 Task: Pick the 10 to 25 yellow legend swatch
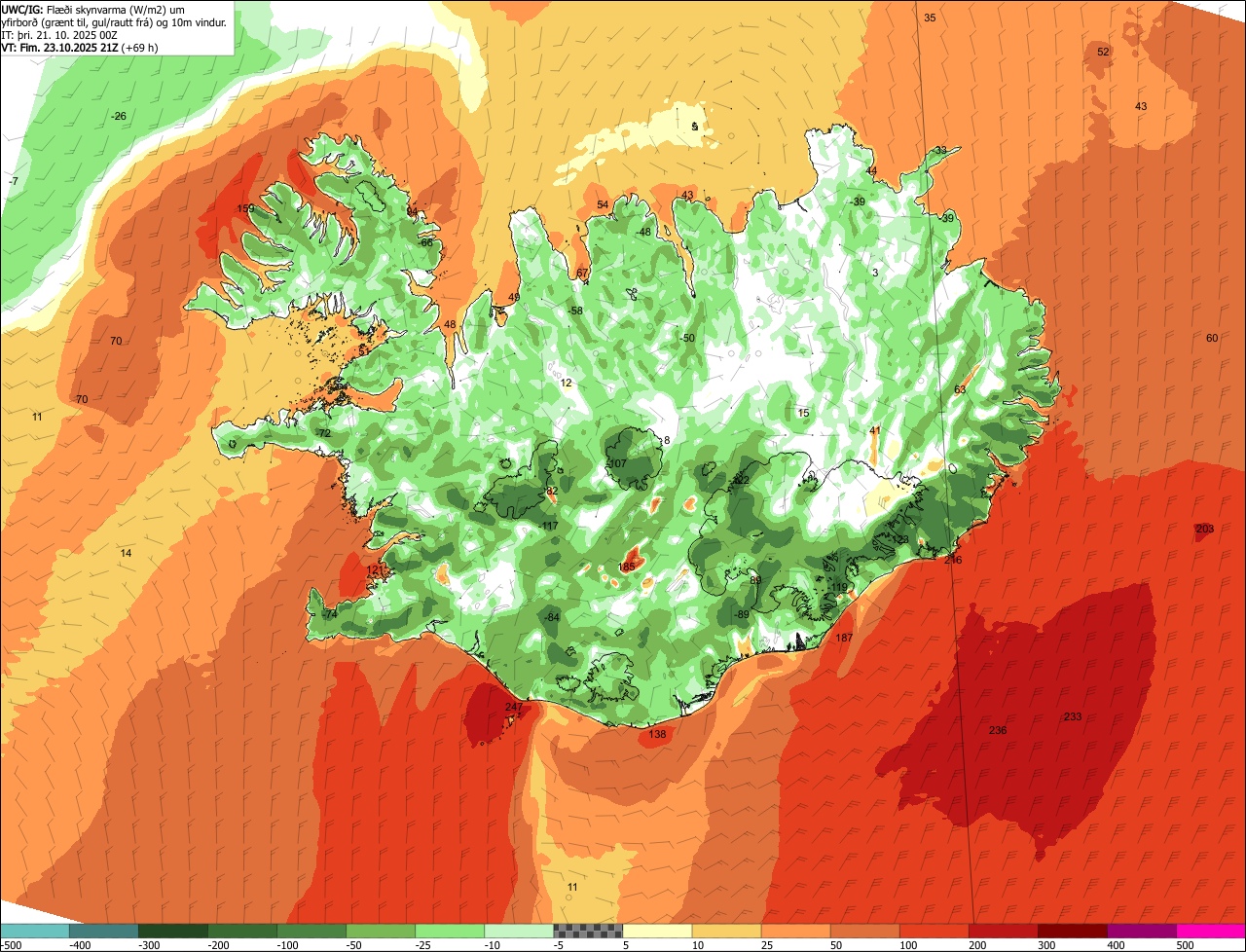pyautogui.click(x=725, y=931)
